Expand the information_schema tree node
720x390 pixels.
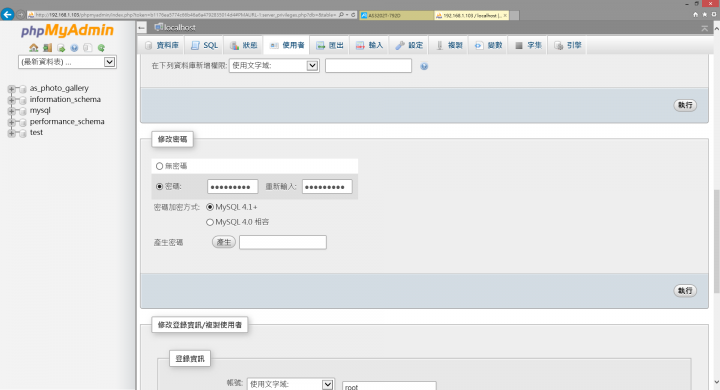click(x=11, y=100)
